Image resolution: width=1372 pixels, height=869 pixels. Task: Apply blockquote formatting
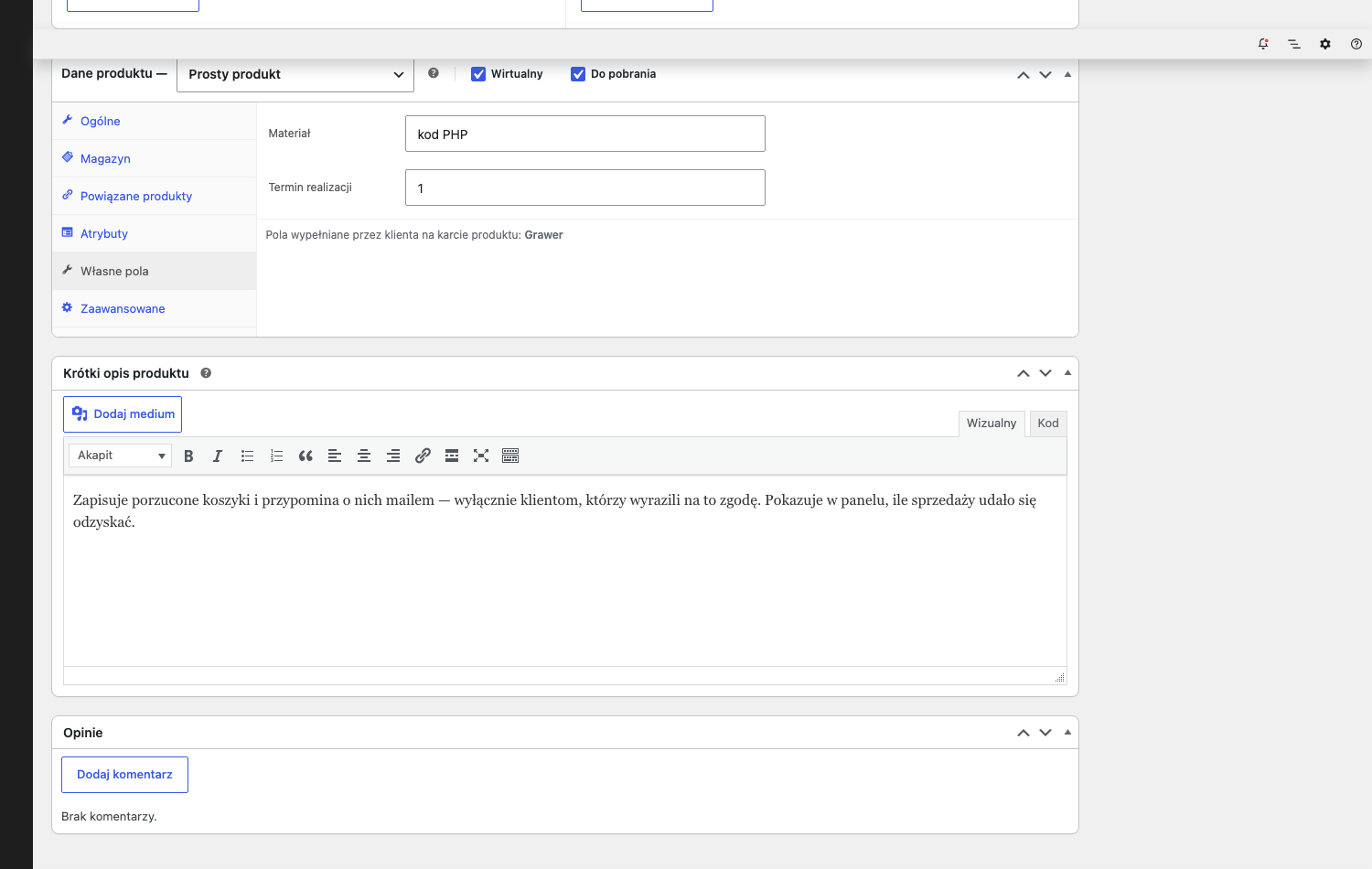tap(305, 456)
